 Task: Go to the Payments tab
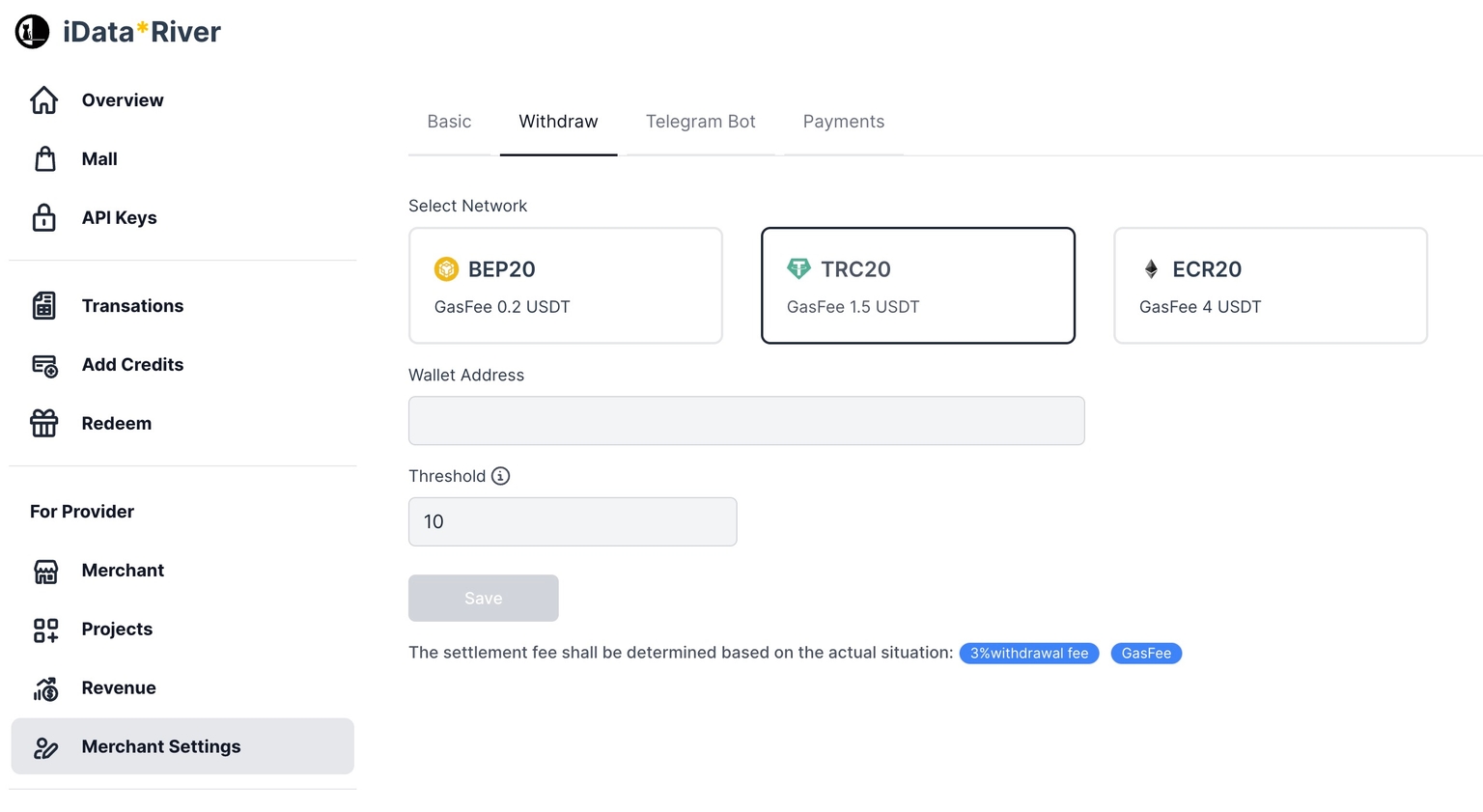[x=843, y=122]
